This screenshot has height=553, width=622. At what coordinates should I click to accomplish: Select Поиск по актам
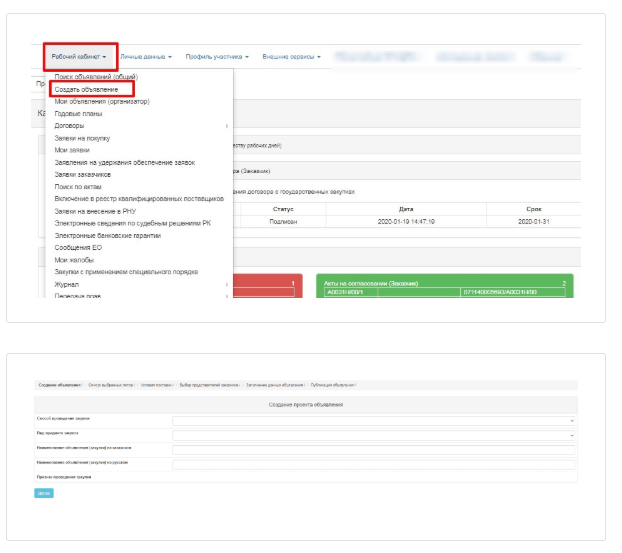tap(79, 189)
